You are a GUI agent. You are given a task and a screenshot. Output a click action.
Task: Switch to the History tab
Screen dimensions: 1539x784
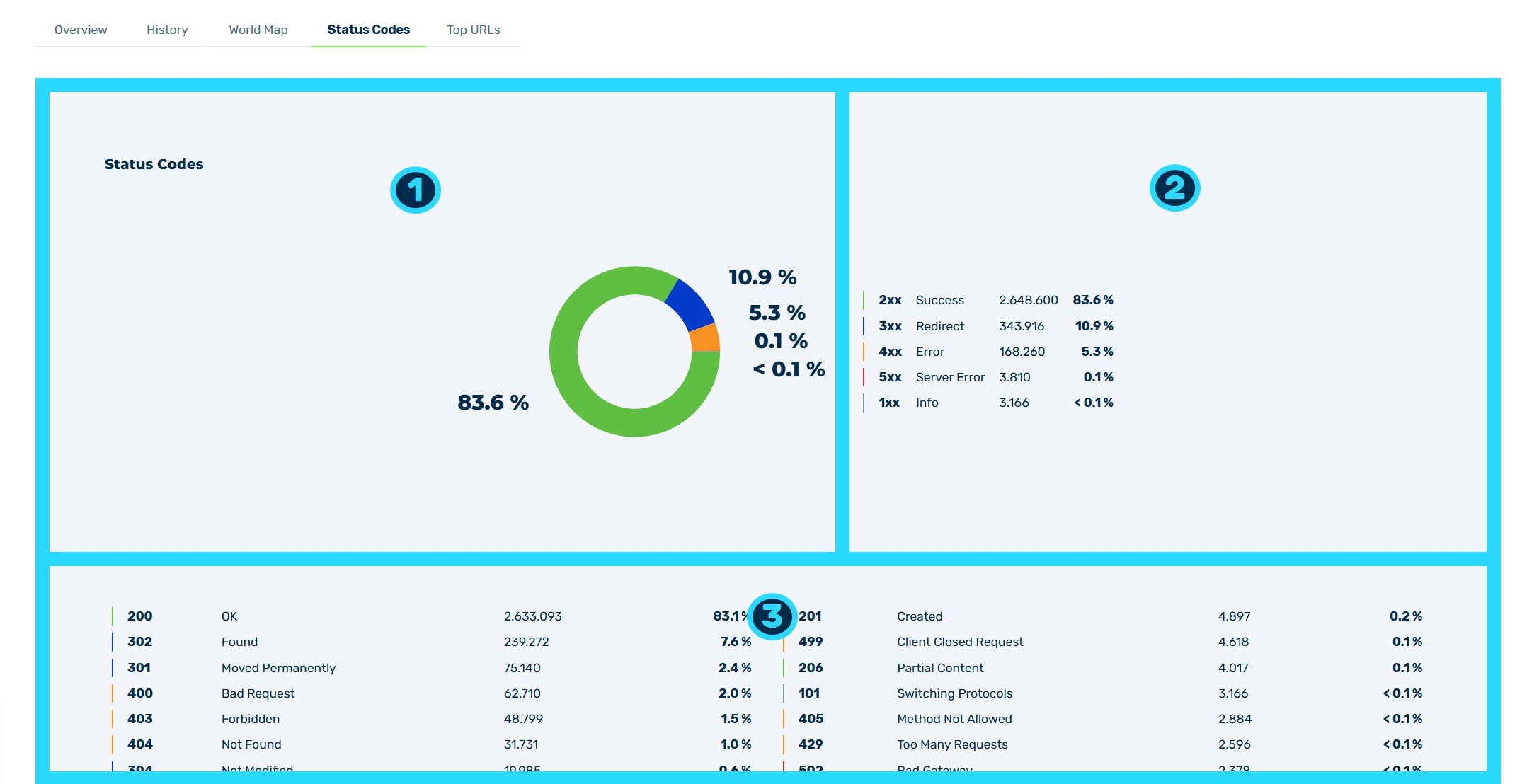167,30
